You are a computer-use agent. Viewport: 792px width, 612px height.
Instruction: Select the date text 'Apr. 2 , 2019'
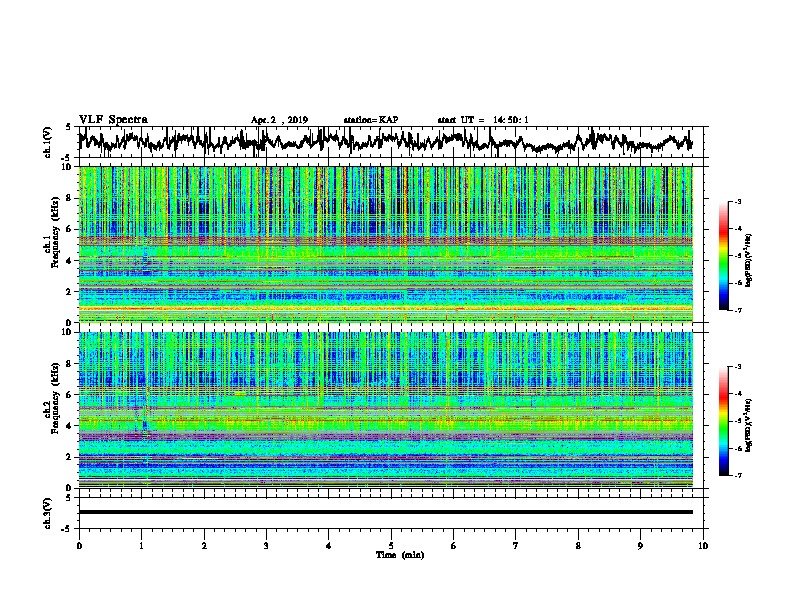[279, 120]
